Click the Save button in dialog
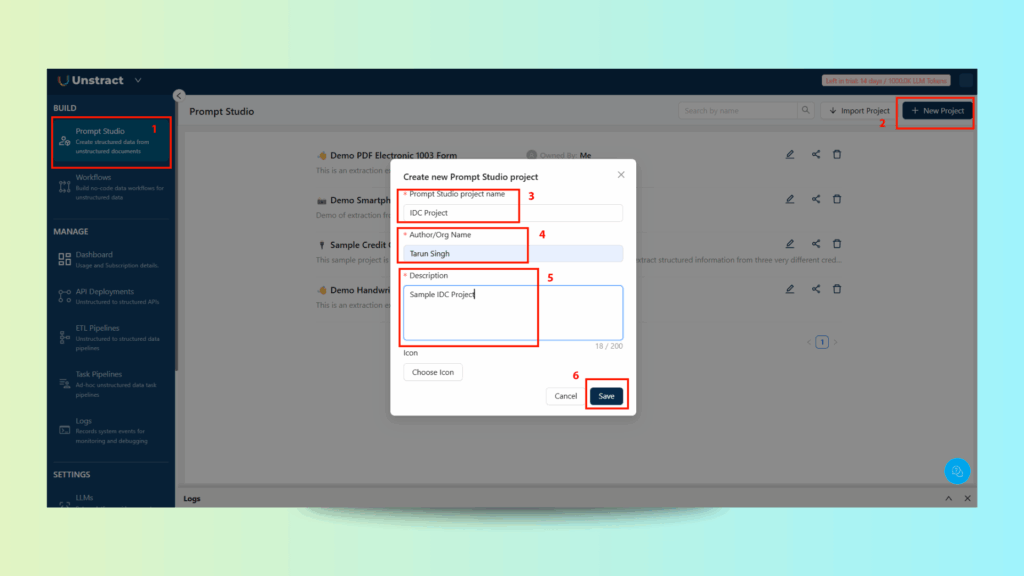 point(606,396)
